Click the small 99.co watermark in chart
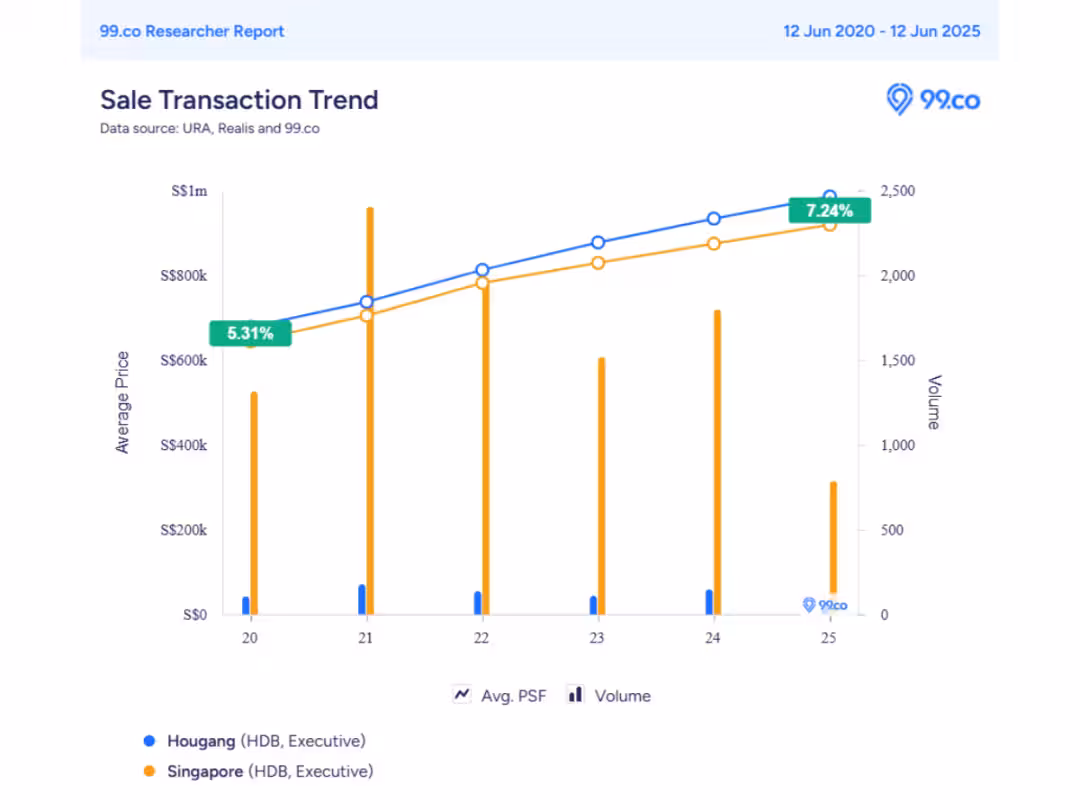The width and height of the screenshot is (1080, 810). [x=825, y=605]
